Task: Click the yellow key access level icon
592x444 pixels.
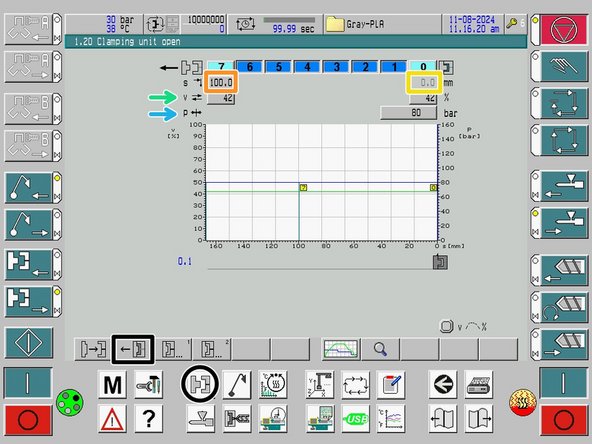Action: click(512, 24)
